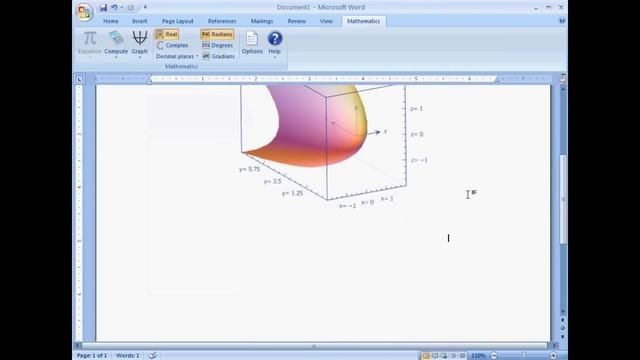Image resolution: width=640 pixels, height=360 pixels.
Task: Click the proofing check status icon
Action: click(153, 356)
